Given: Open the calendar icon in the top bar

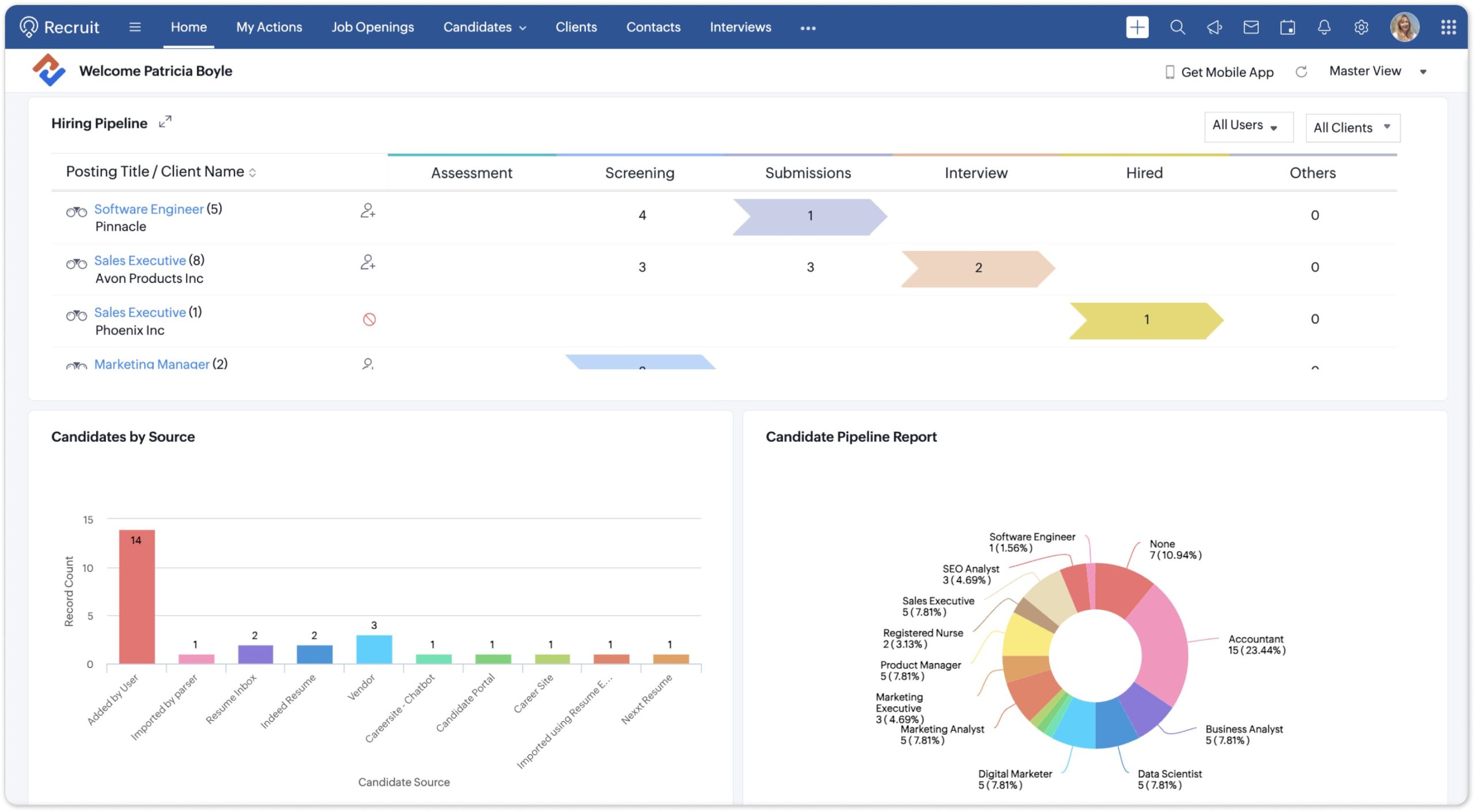Looking at the screenshot, I should pyautogui.click(x=1287, y=27).
